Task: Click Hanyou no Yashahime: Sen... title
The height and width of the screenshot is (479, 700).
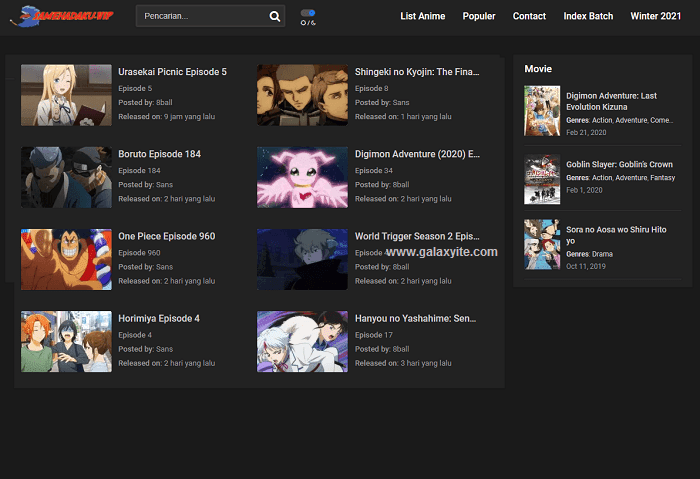Action: coord(415,318)
